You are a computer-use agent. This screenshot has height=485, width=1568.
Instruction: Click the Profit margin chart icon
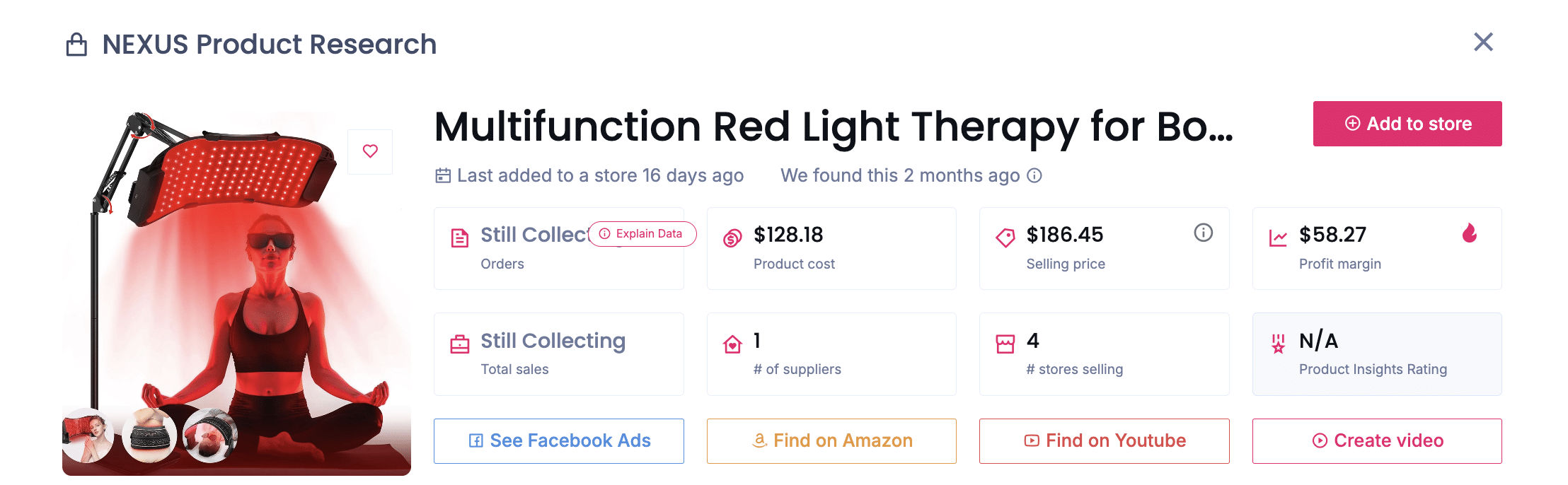click(1278, 238)
